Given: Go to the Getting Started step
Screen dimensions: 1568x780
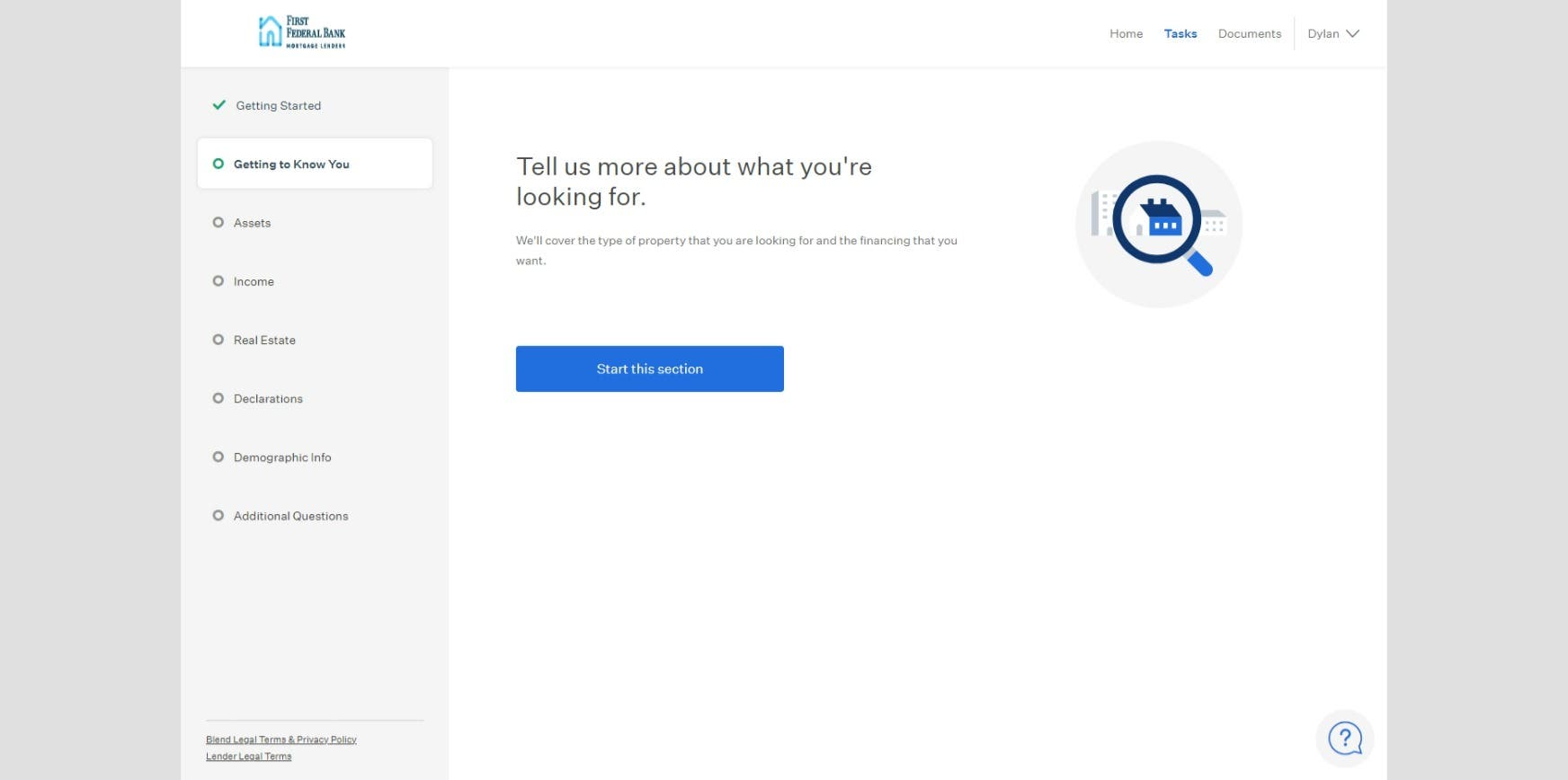Looking at the screenshot, I should pyautogui.click(x=278, y=106).
